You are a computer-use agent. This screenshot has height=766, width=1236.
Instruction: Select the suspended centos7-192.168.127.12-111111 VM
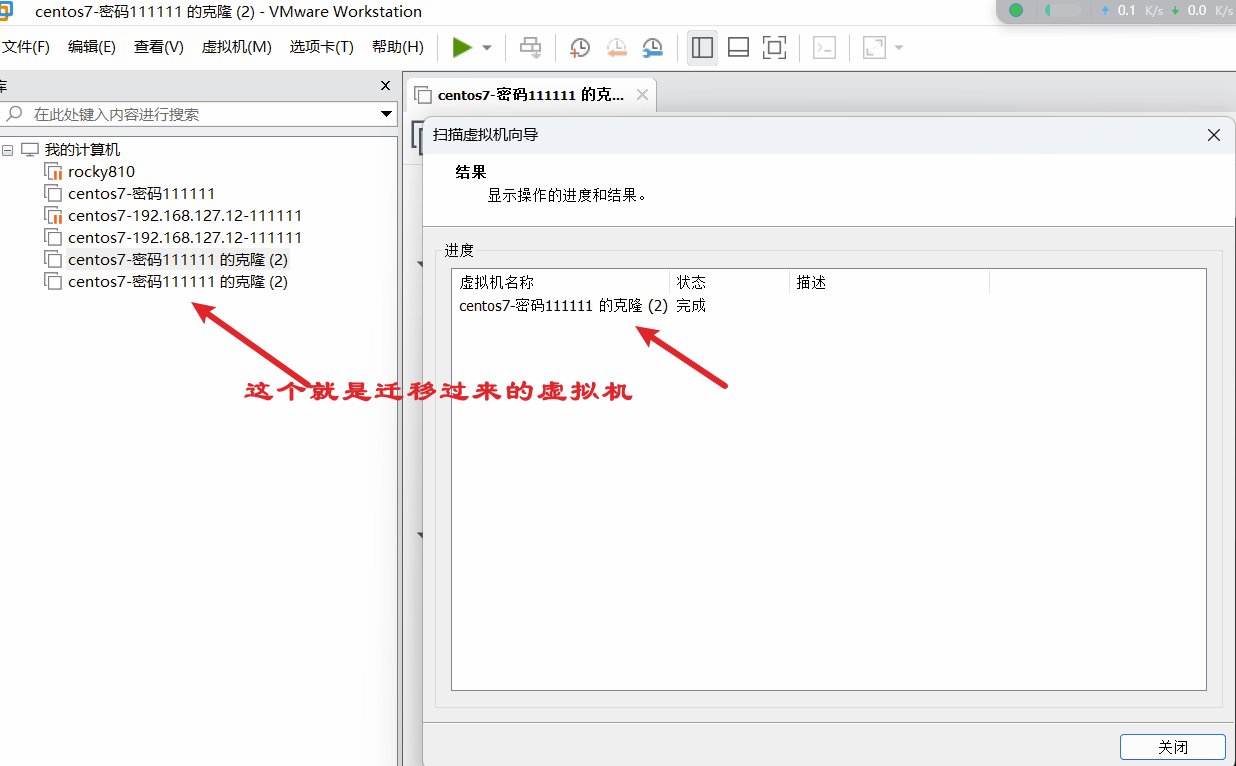pos(185,215)
